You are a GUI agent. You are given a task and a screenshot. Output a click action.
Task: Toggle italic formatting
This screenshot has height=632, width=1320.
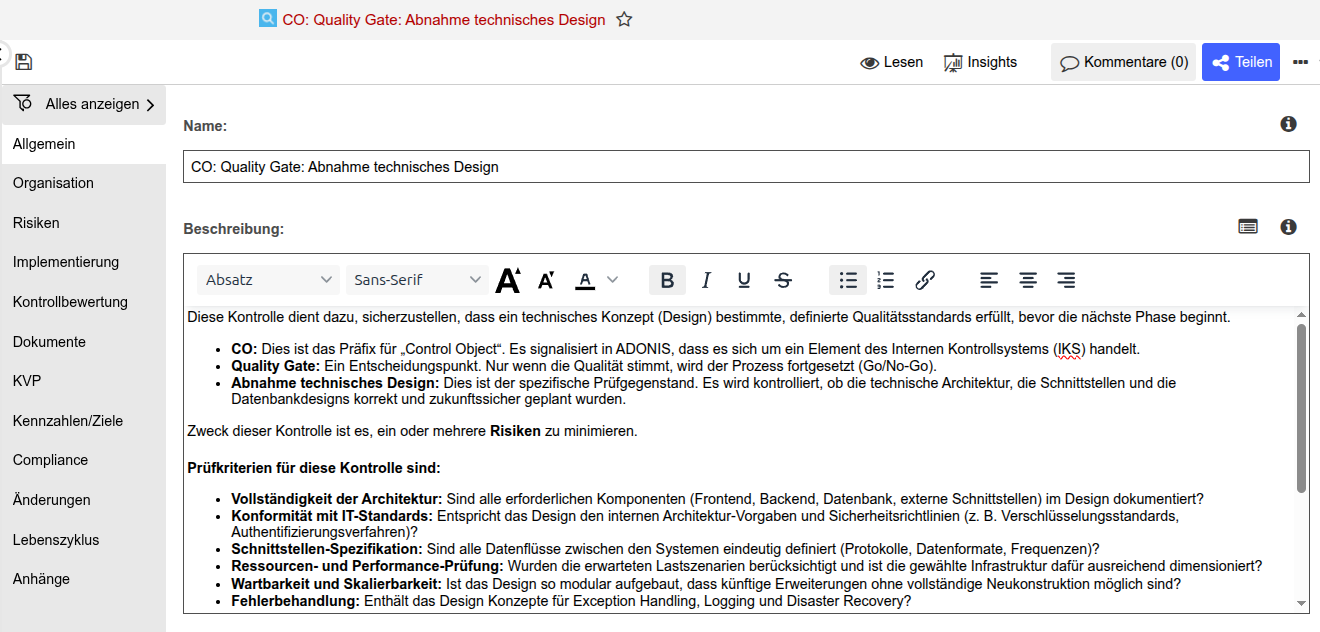pos(706,280)
